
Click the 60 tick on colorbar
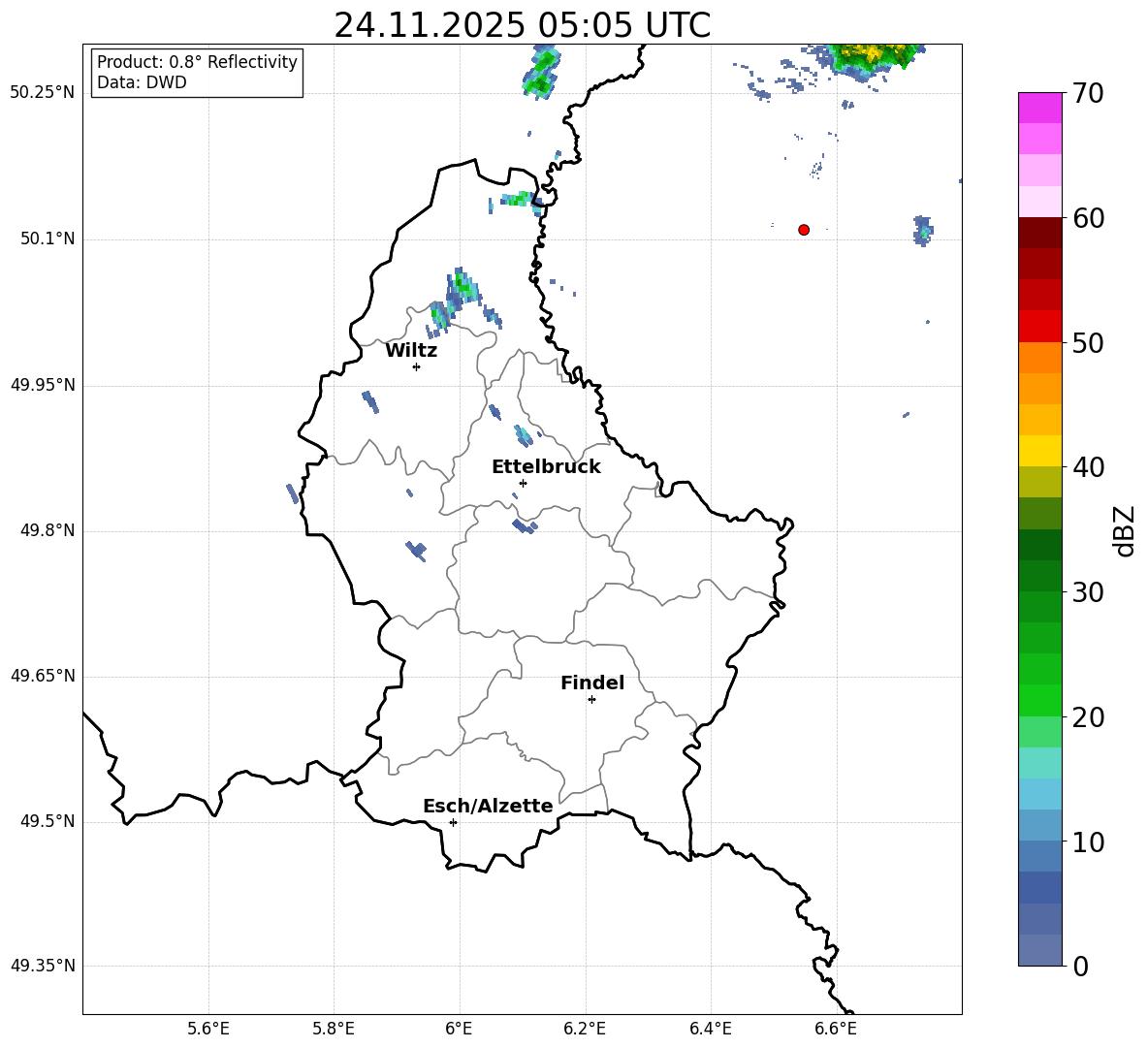[1088, 218]
